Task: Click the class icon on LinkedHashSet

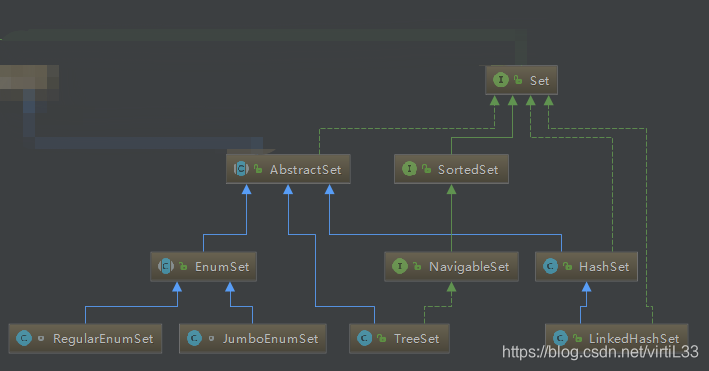Action: 560,338
